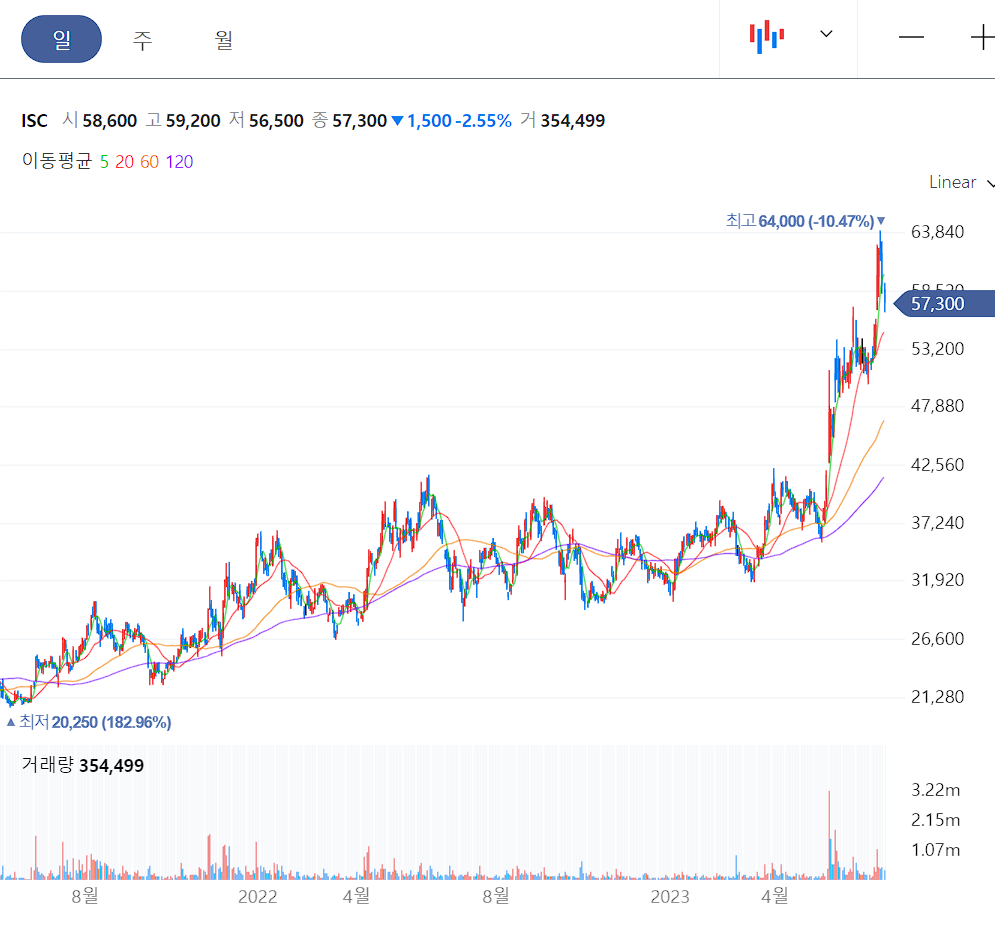Zoom out using the minus icon

click(911, 37)
